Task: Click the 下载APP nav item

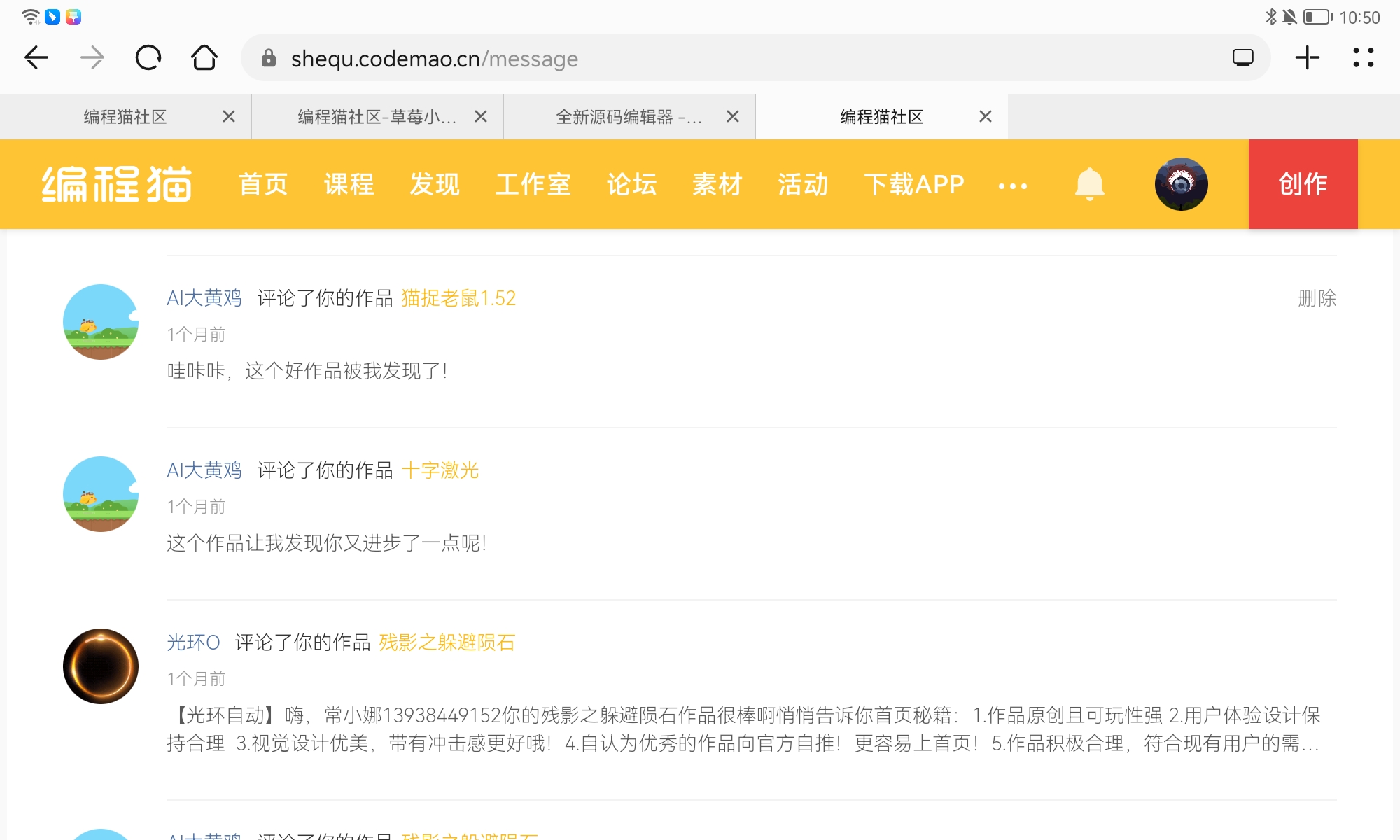Action: click(x=914, y=184)
